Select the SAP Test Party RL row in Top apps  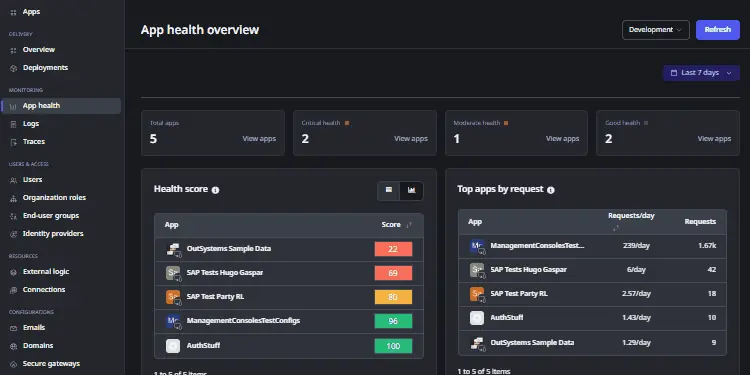(592, 294)
